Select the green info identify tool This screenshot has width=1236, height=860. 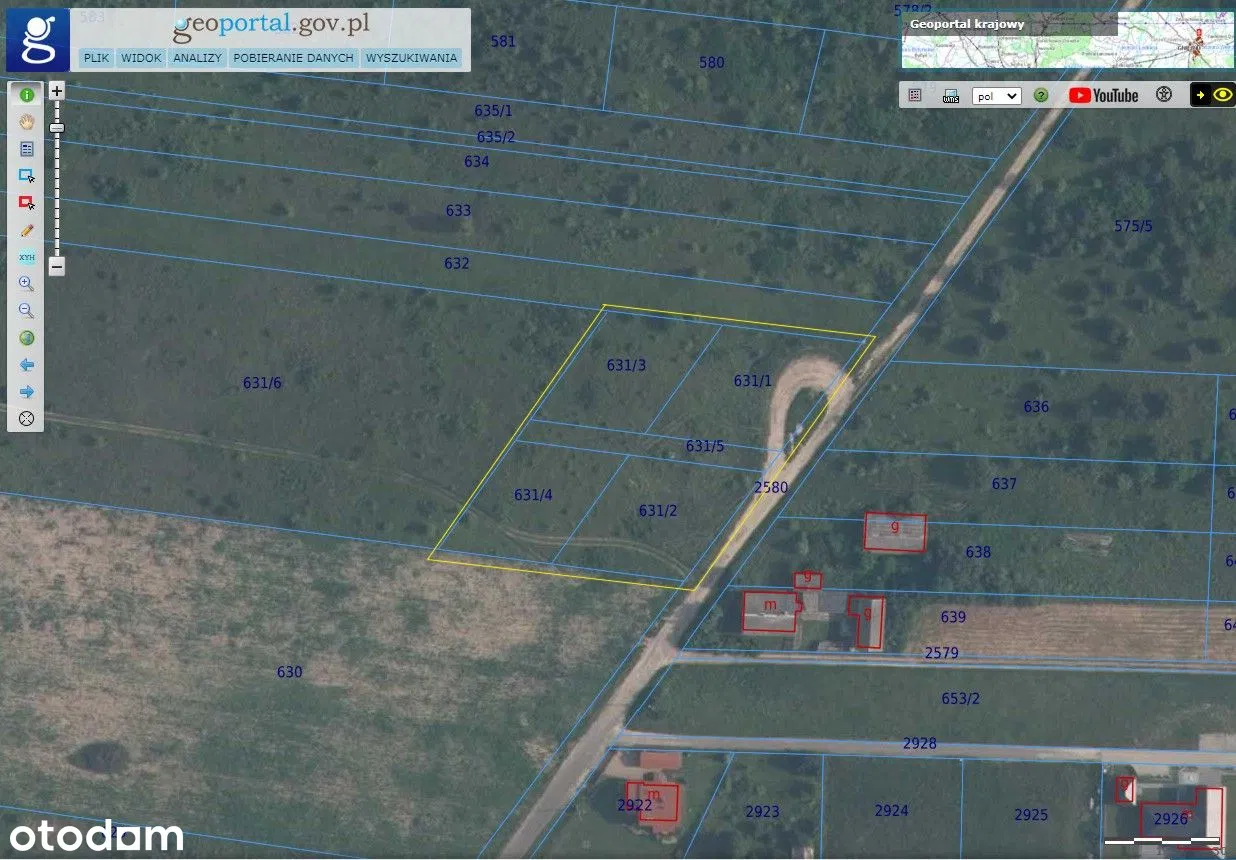pyautogui.click(x=27, y=95)
